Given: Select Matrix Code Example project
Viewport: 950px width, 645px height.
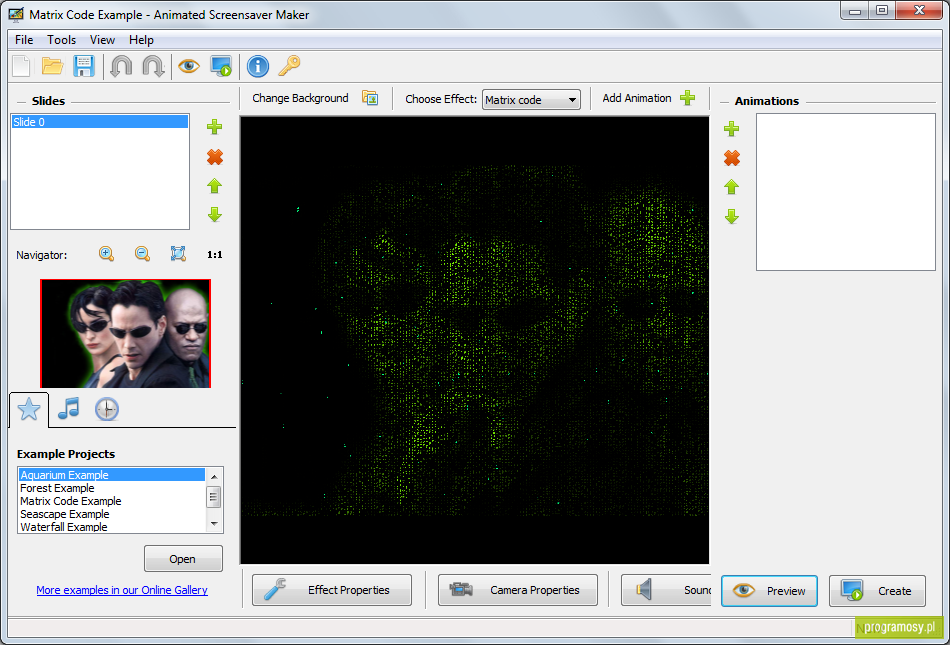Looking at the screenshot, I should [112, 501].
